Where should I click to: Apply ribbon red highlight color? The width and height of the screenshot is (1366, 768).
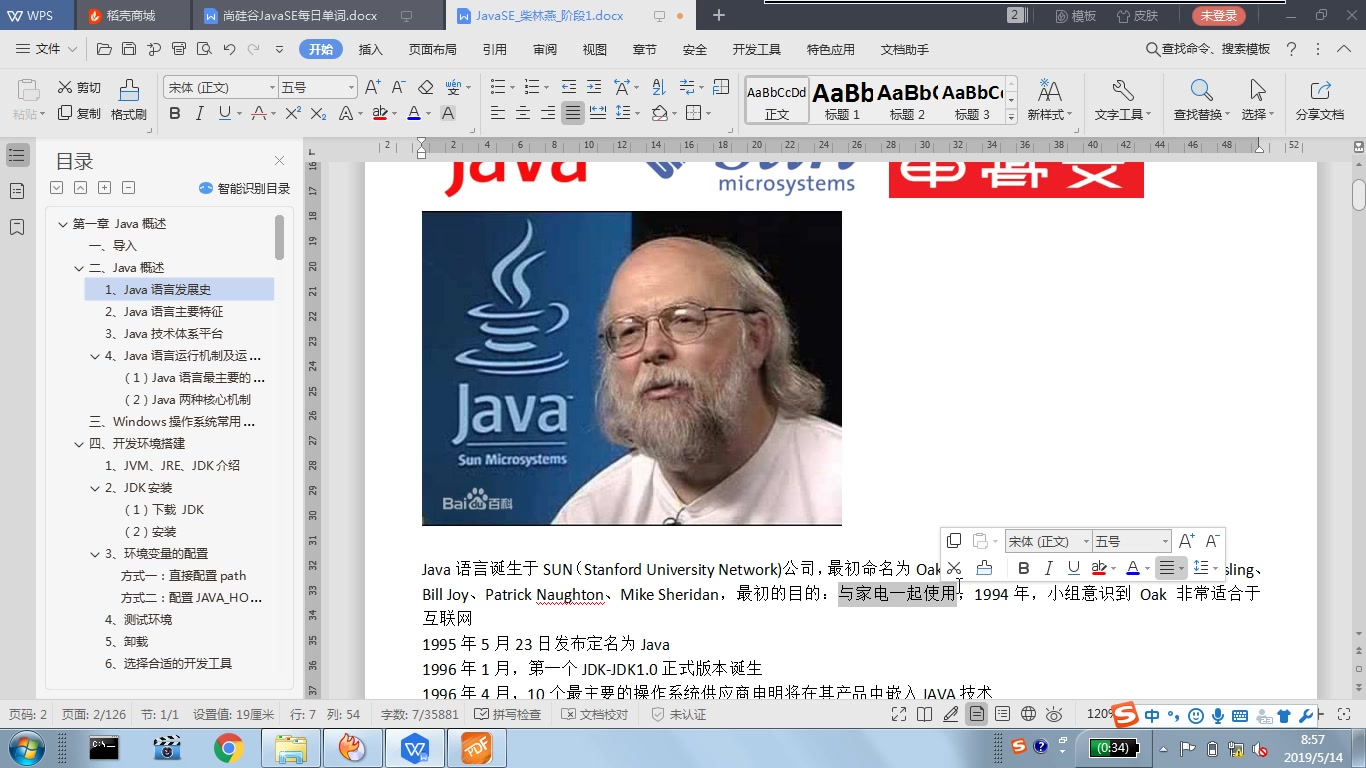pos(379,113)
